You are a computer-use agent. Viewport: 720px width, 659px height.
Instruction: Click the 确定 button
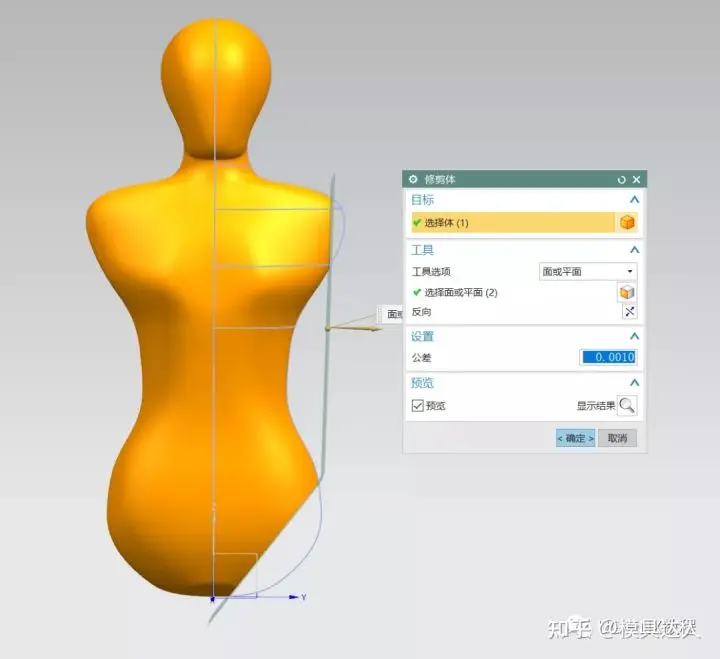575,438
